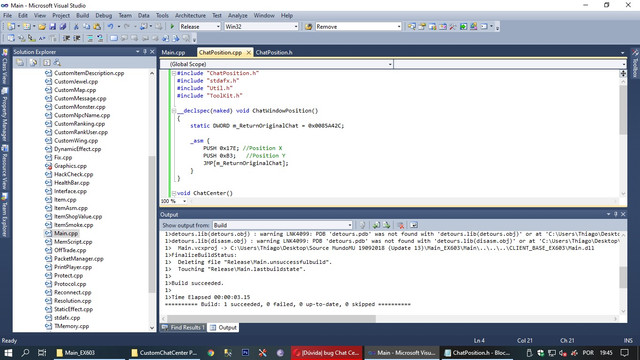The width and height of the screenshot is (640, 360).
Task: Click the Output window horizontal scrollbar thumb
Action: click(x=271, y=318)
